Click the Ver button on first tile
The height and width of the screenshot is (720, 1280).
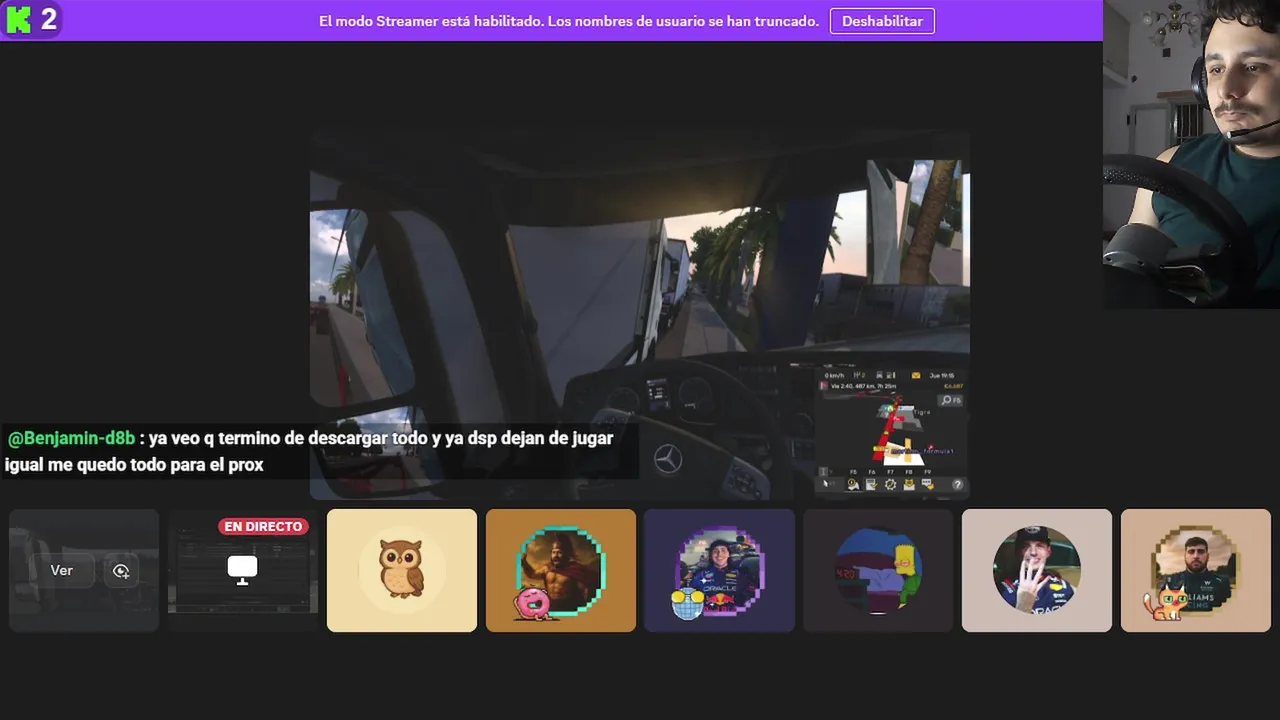pyautogui.click(x=62, y=570)
